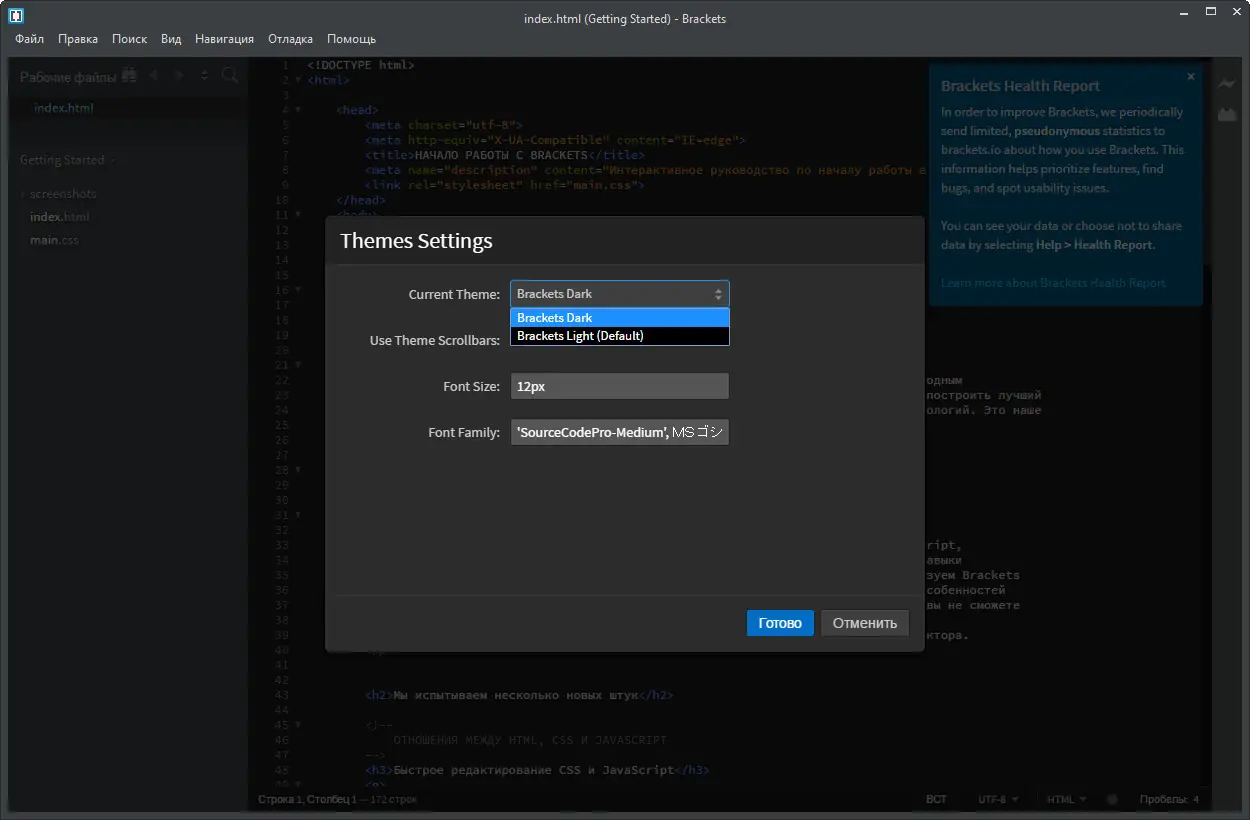Click the show in file tree icon
The height and width of the screenshot is (820, 1250).
coord(205,76)
